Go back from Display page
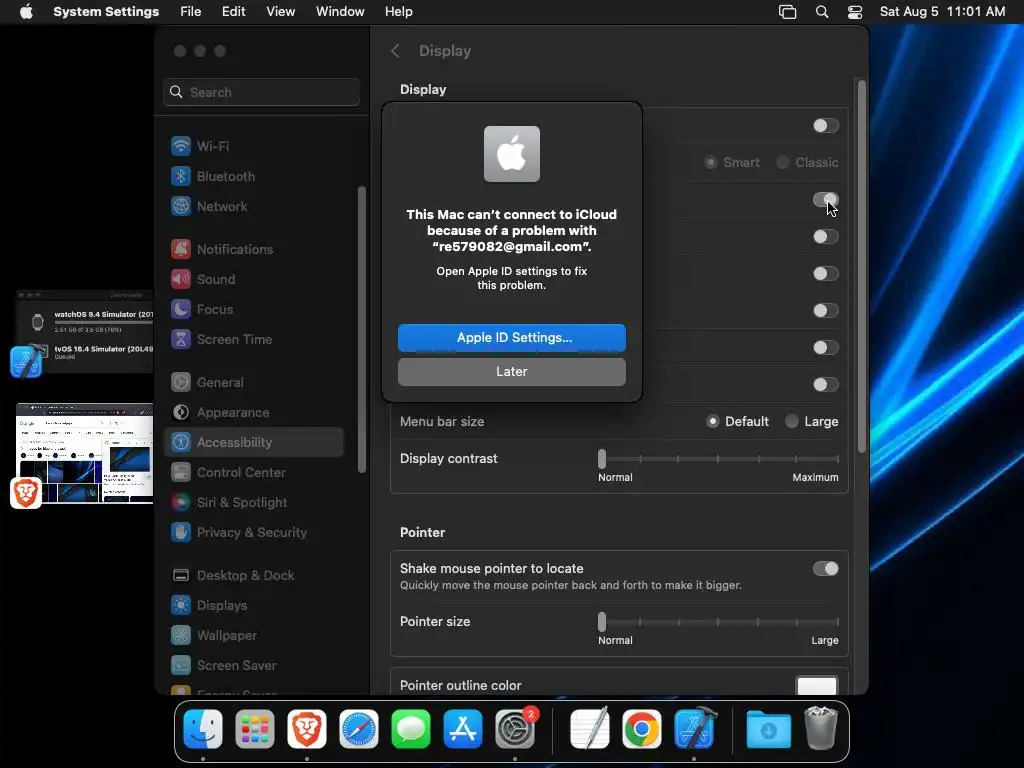 click(394, 51)
